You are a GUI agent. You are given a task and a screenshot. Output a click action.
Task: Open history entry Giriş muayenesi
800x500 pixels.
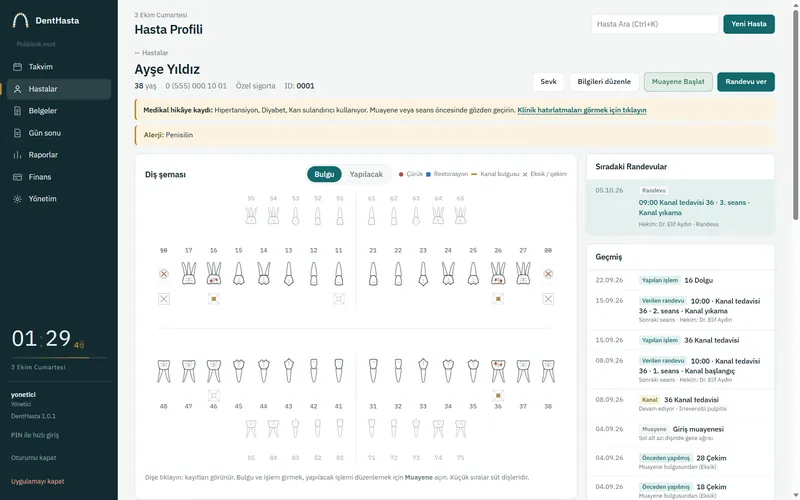tap(680, 433)
